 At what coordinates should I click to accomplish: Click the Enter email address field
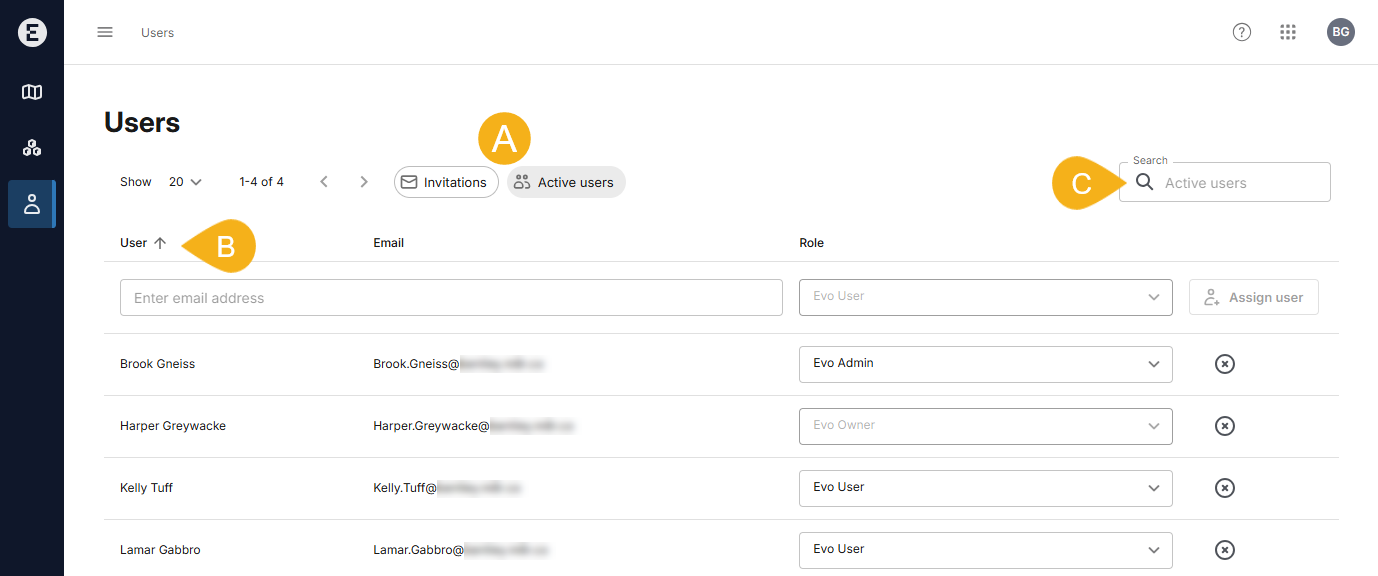point(451,298)
